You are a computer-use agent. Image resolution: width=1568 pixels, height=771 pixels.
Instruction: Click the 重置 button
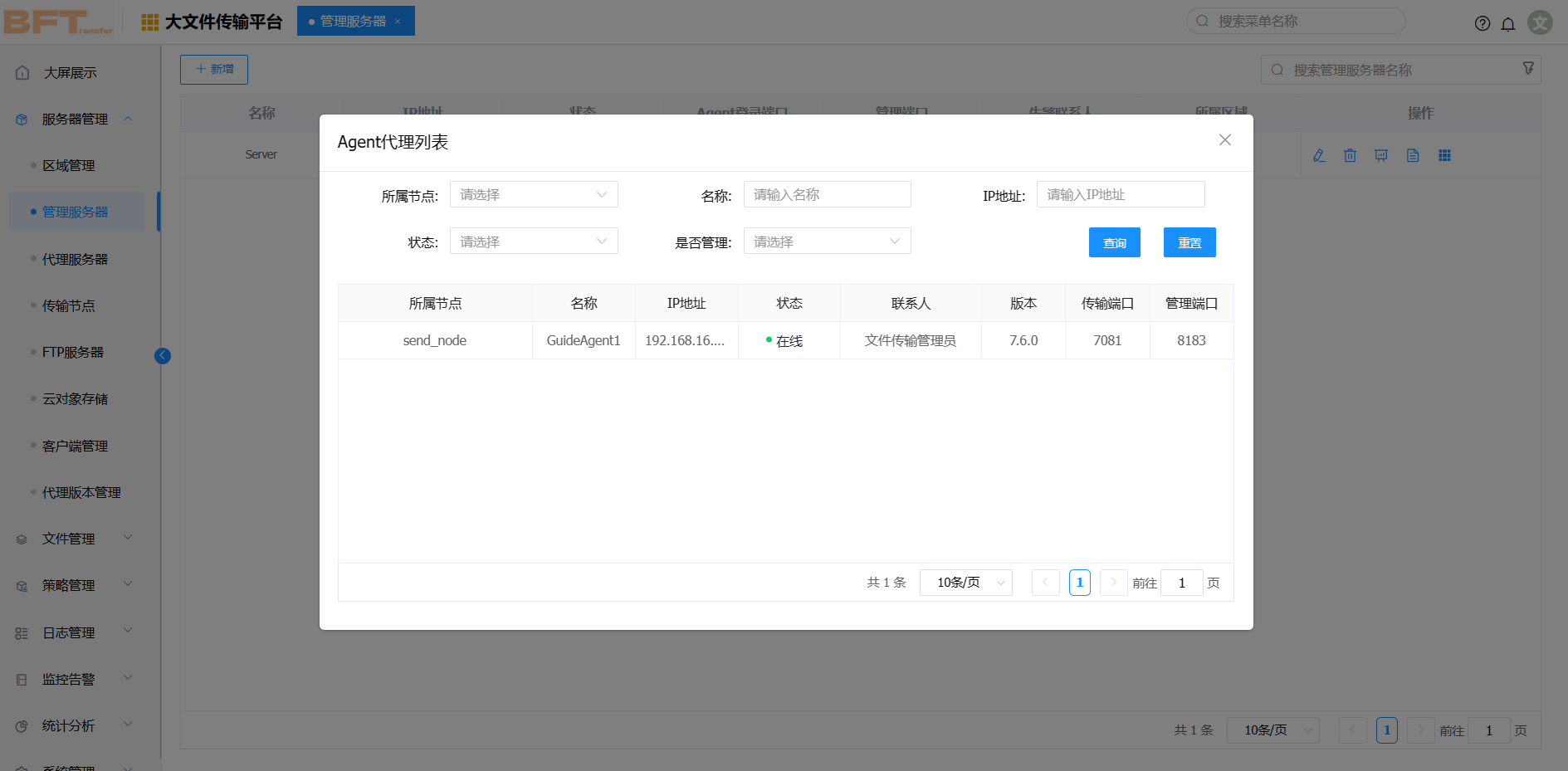pyautogui.click(x=1189, y=242)
